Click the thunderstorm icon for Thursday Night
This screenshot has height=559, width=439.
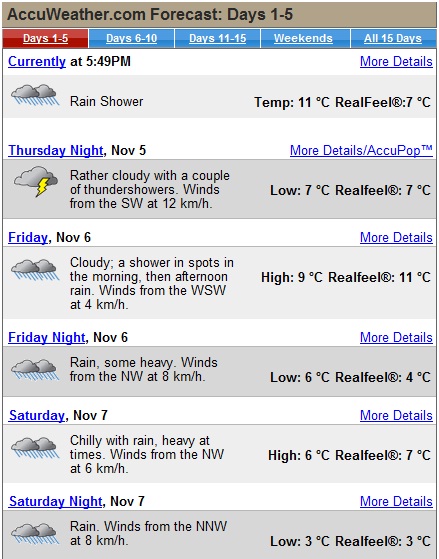point(36,181)
